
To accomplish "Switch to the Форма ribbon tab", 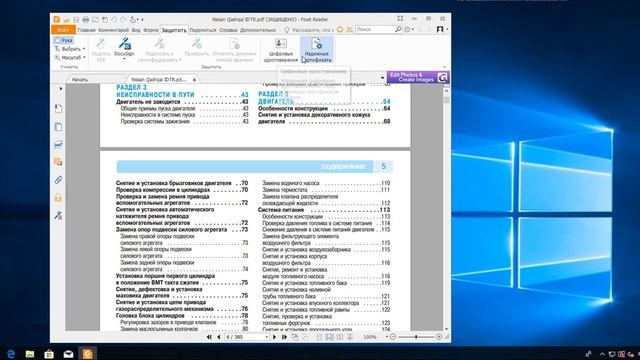I will tap(151, 30).
